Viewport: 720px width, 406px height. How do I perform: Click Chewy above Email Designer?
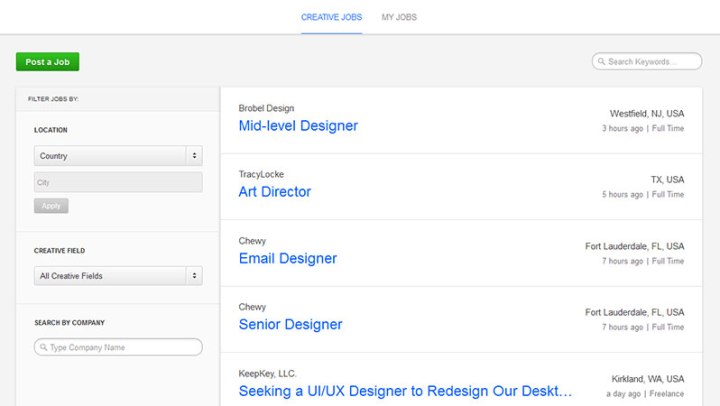(252, 241)
